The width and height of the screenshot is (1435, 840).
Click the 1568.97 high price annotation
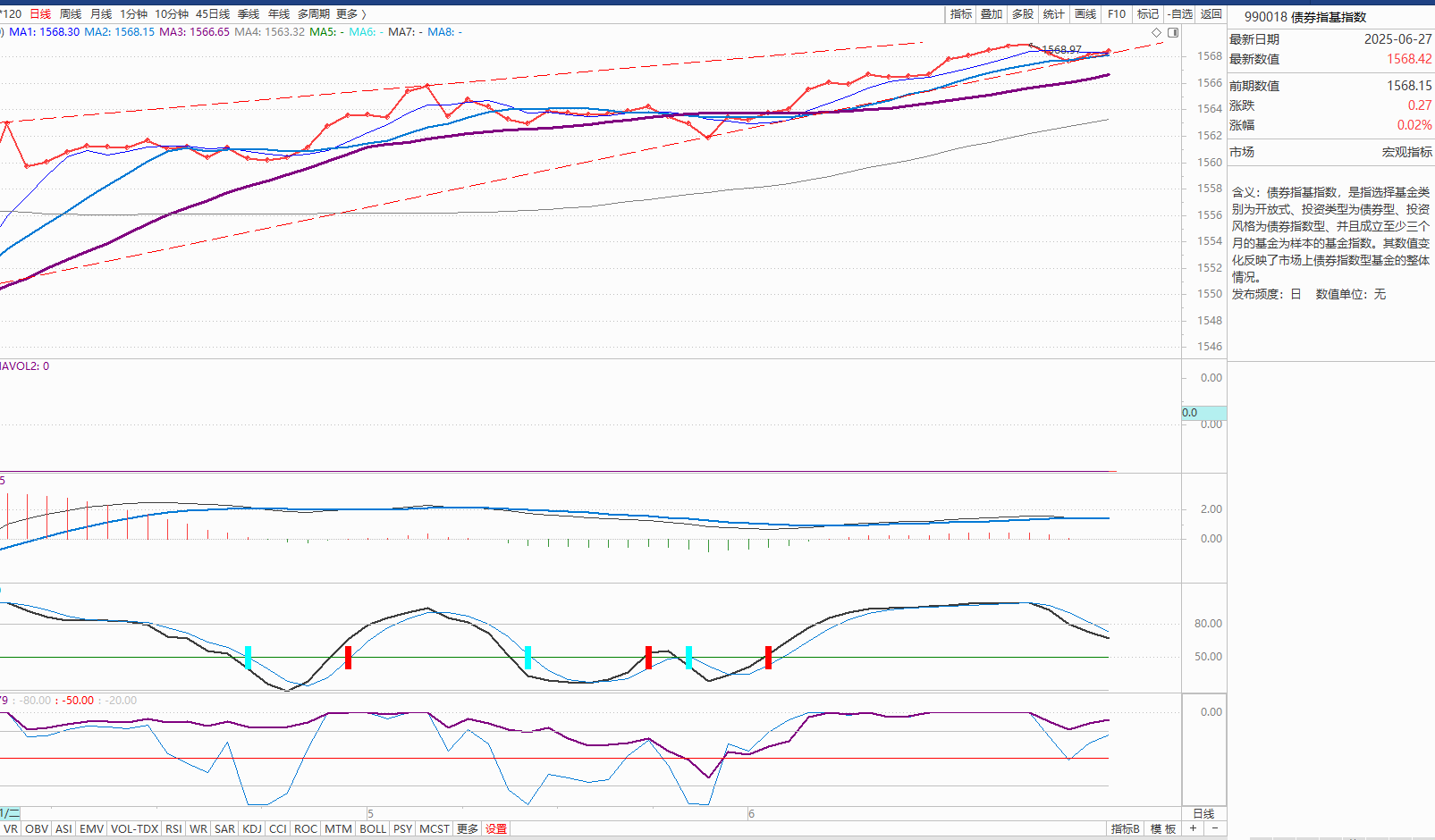1062,50
